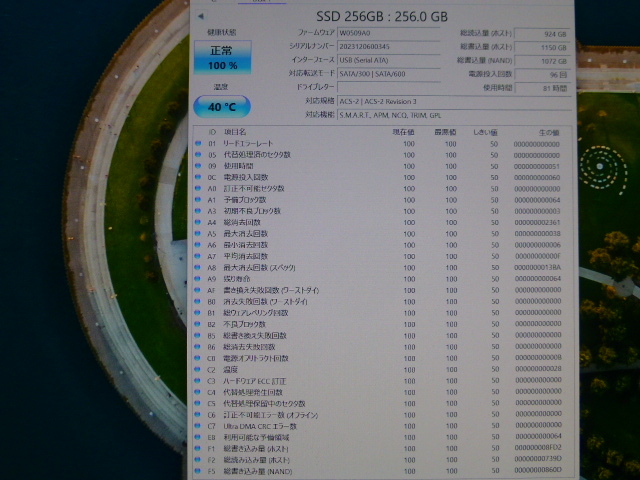Click the status icon for row B2 不良ブロック数
Screen dimensions: 640x480
198,324
